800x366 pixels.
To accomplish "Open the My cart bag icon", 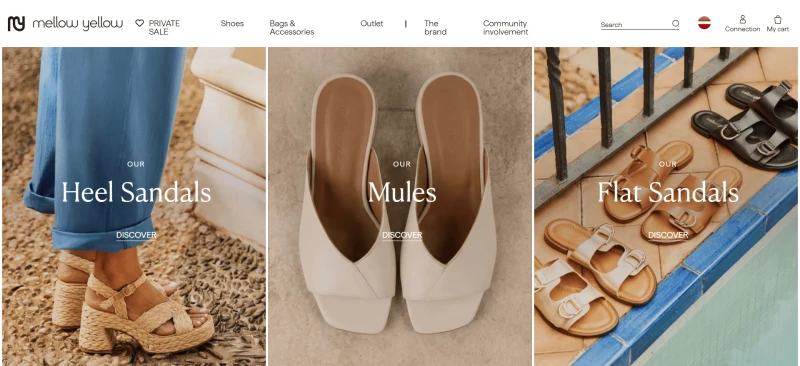I will click(x=778, y=19).
